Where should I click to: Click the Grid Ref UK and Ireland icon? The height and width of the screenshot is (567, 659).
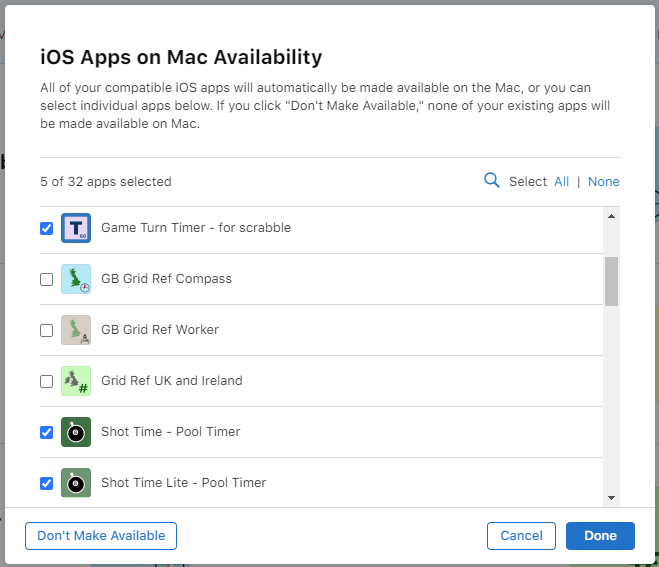click(x=76, y=381)
